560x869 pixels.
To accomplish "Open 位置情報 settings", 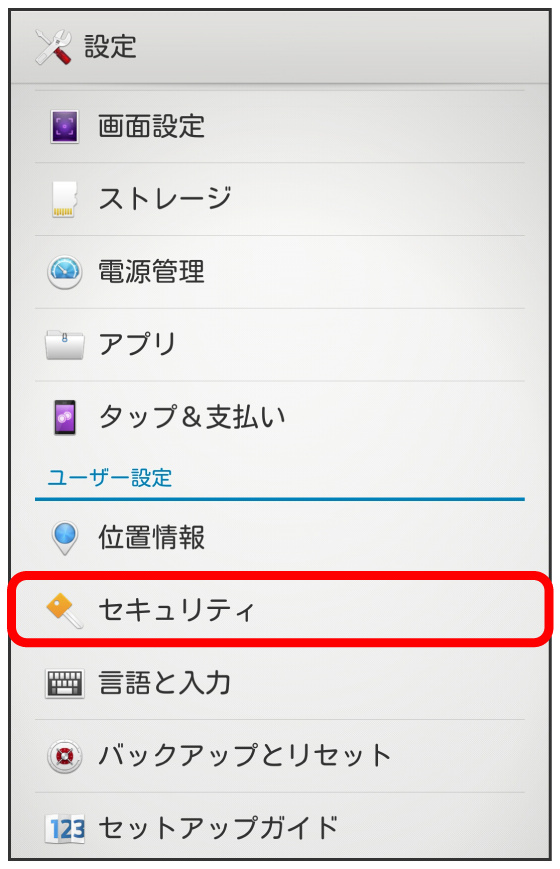I will (279, 538).
